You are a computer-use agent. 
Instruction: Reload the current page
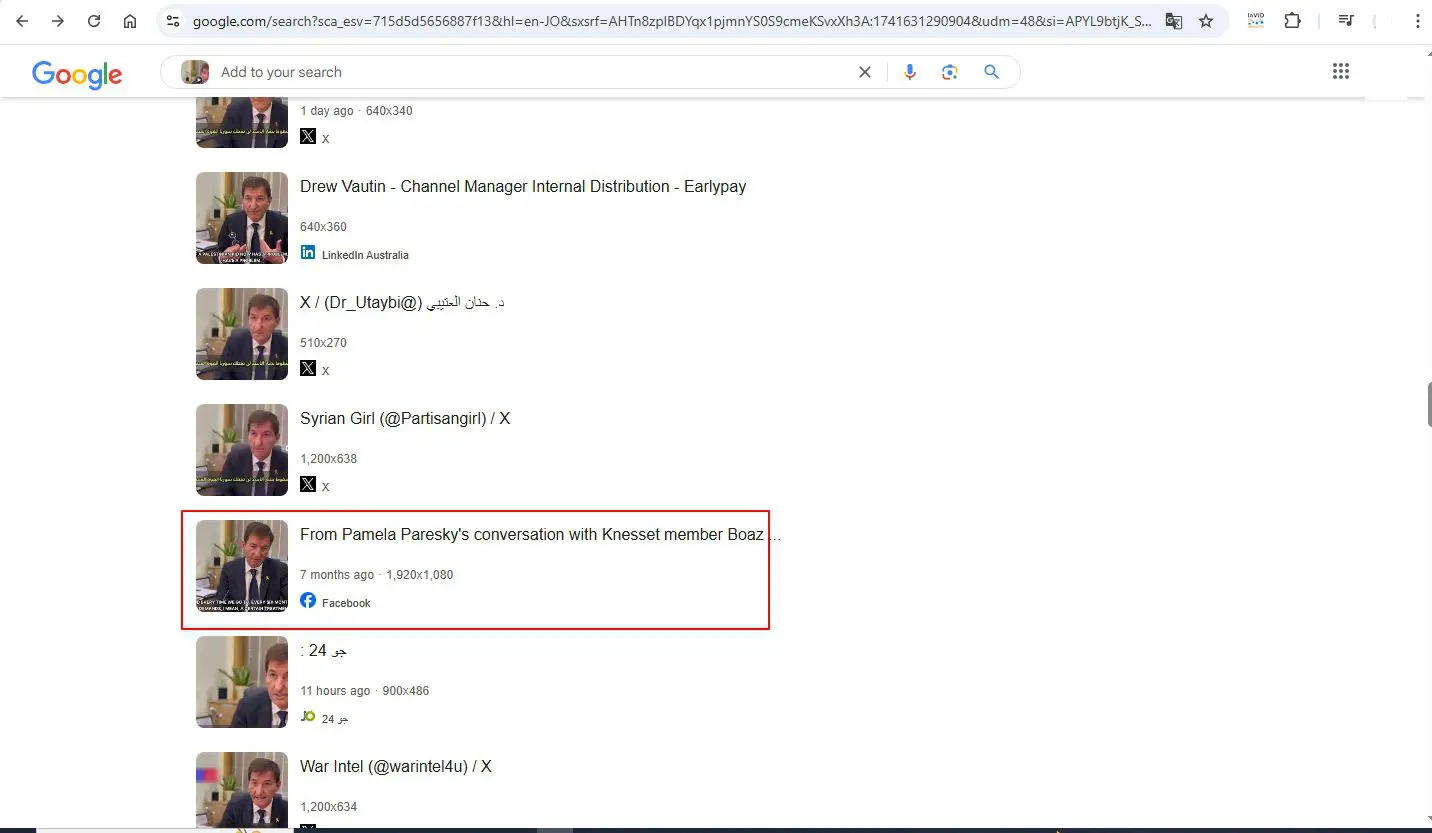click(94, 21)
